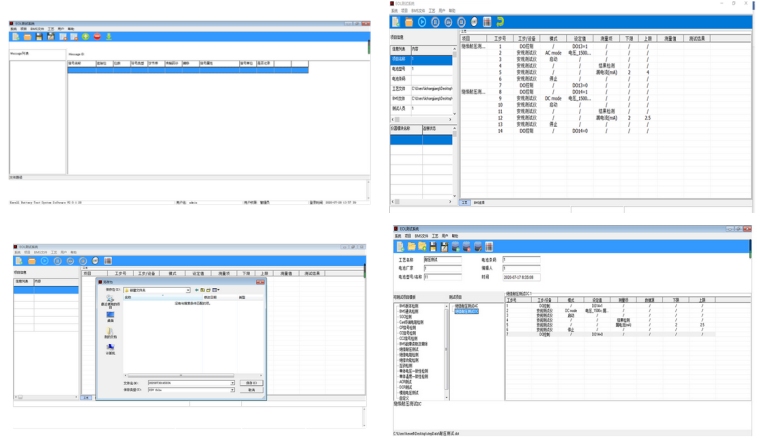Open the file type dropdown in file dialog
This screenshot has height=445, width=760.
pos(232,390)
